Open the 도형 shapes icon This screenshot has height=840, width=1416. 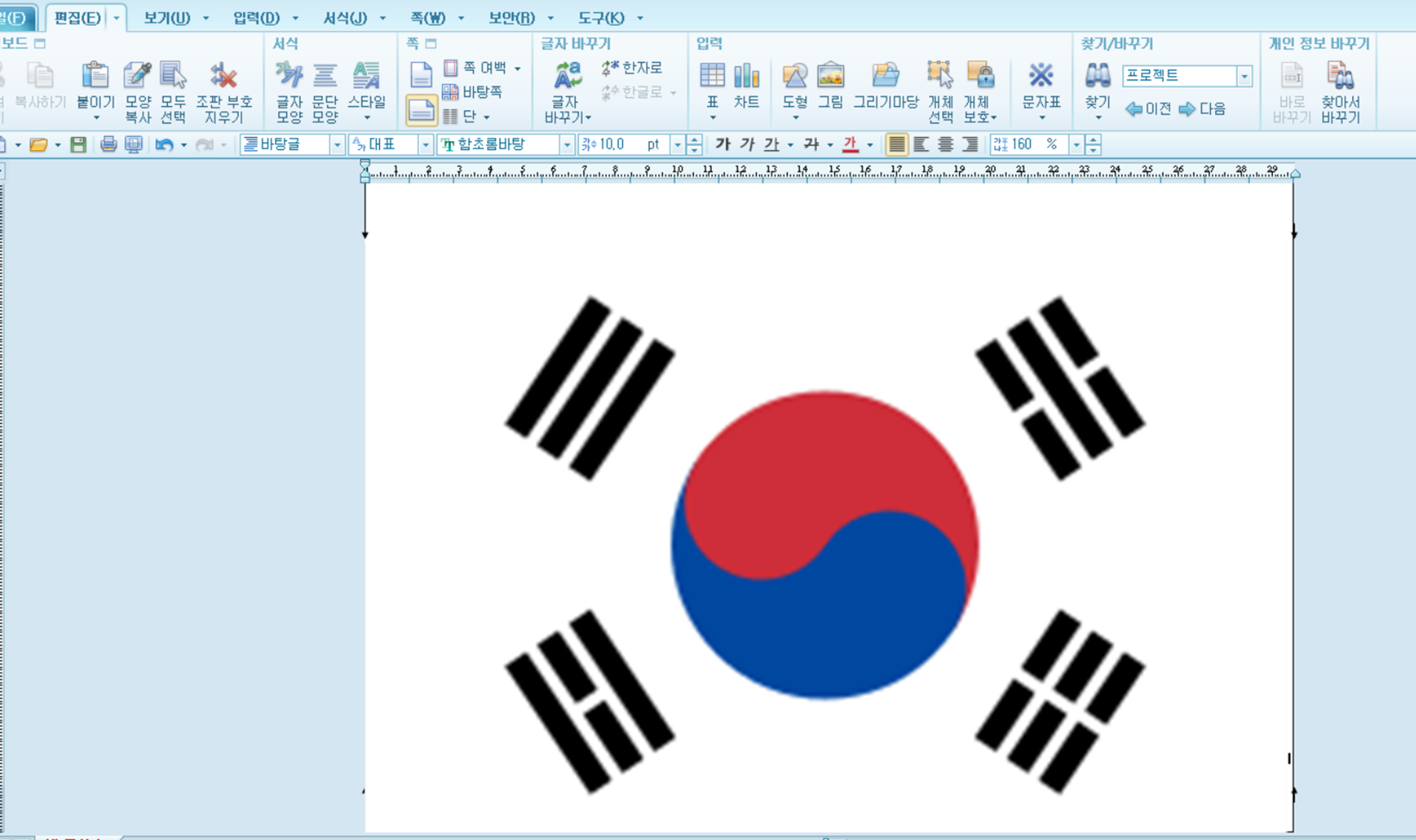point(795,76)
